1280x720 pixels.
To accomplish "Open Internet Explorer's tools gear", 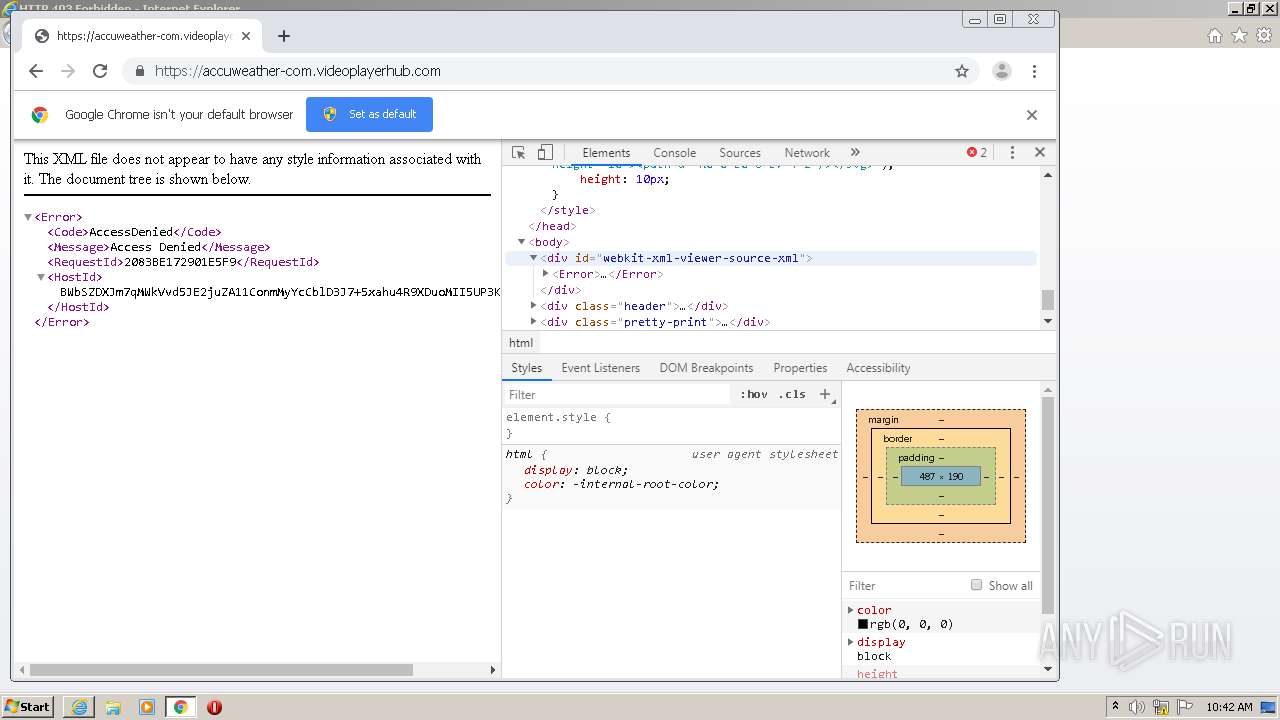I will 1264,36.
